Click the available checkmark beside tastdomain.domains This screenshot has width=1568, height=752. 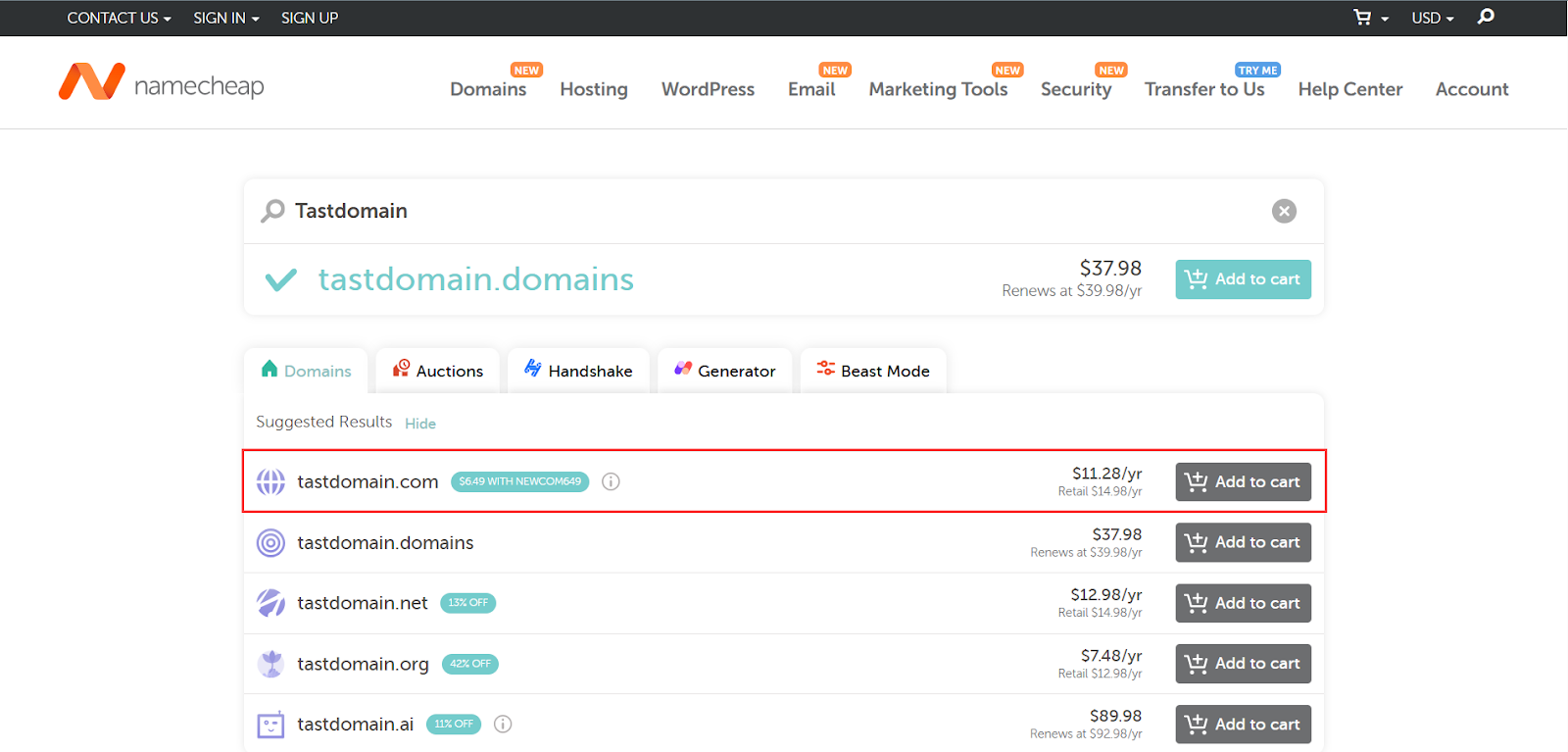(281, 280)
